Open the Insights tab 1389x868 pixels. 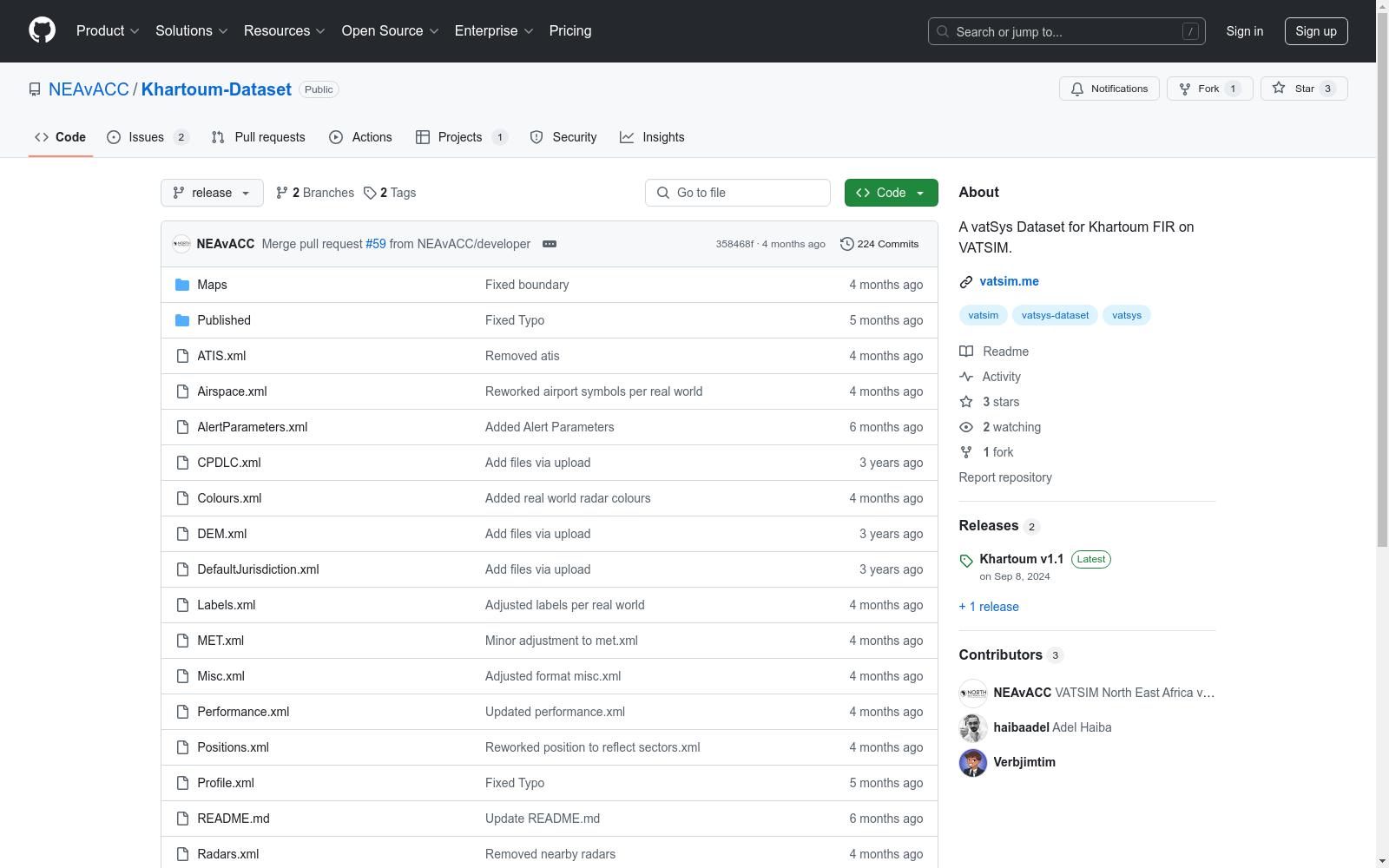click(652, 137)
